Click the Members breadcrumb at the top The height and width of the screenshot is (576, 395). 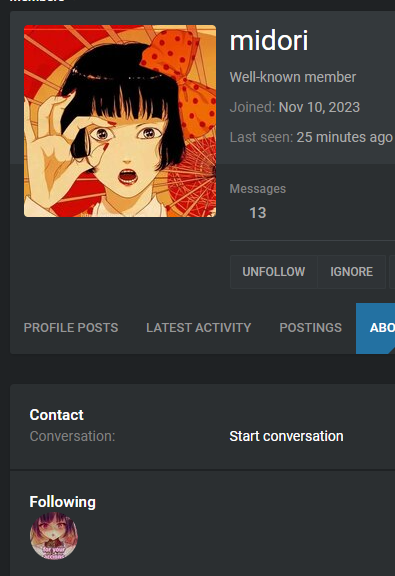(37, 1)
